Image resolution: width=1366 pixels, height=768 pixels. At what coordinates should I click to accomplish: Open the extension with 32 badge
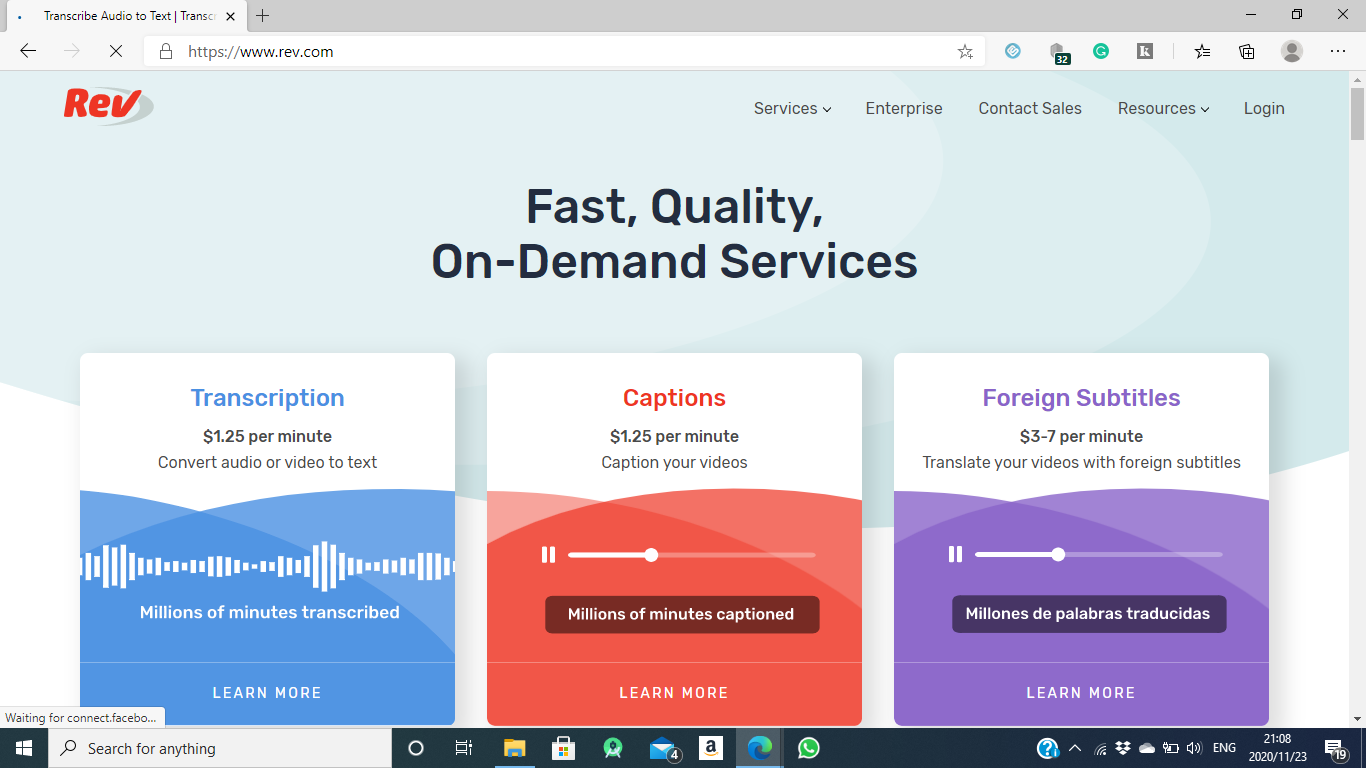pos(1058,52)
